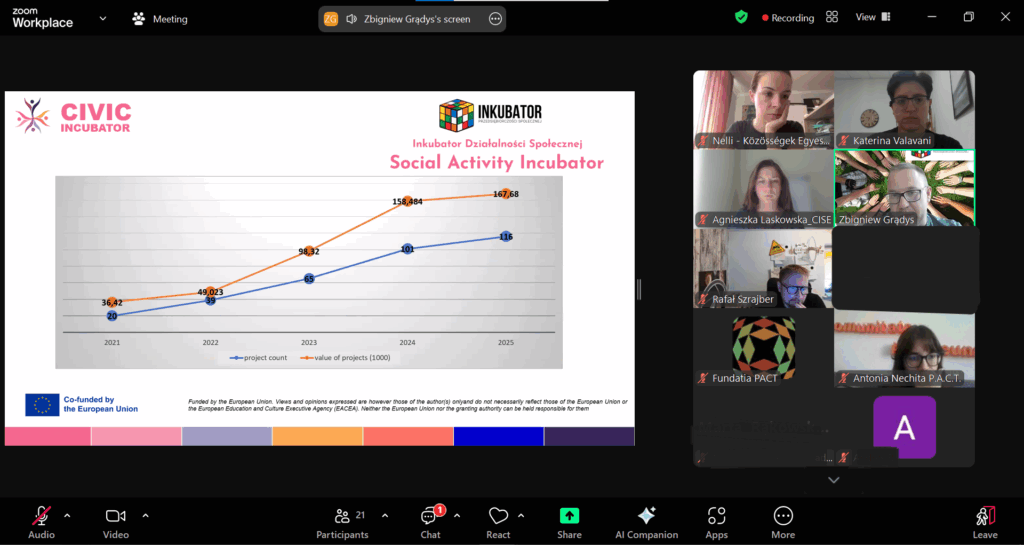Unmute the microphone using the Audio button

tap(42, 522)
